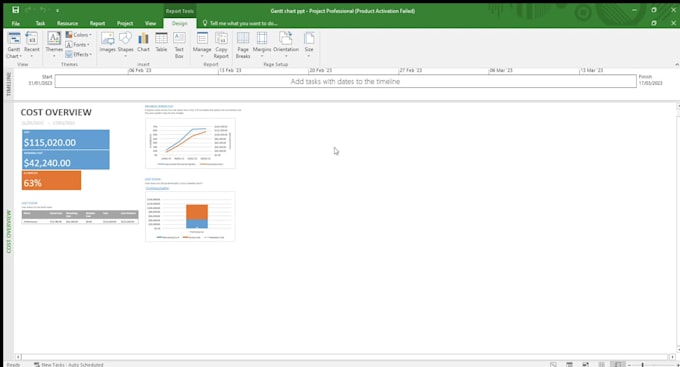
Task: Select the Progress versus Cost line chart
Action: click(190, 143)
